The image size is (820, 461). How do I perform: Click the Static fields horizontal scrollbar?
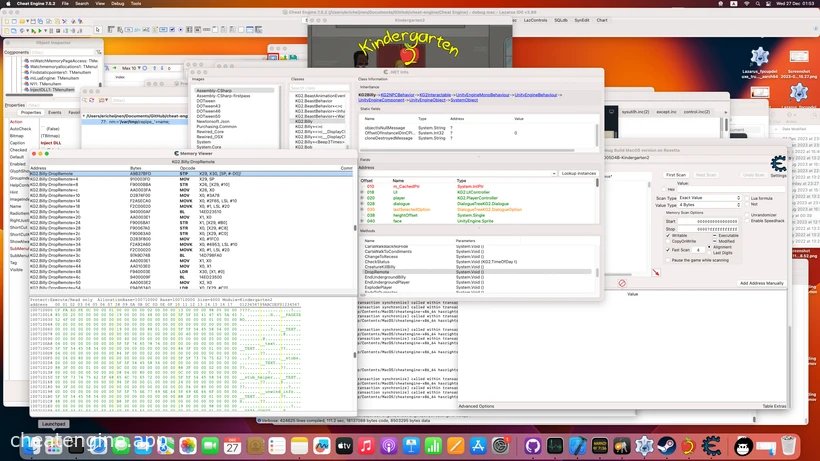click(469, 151)
